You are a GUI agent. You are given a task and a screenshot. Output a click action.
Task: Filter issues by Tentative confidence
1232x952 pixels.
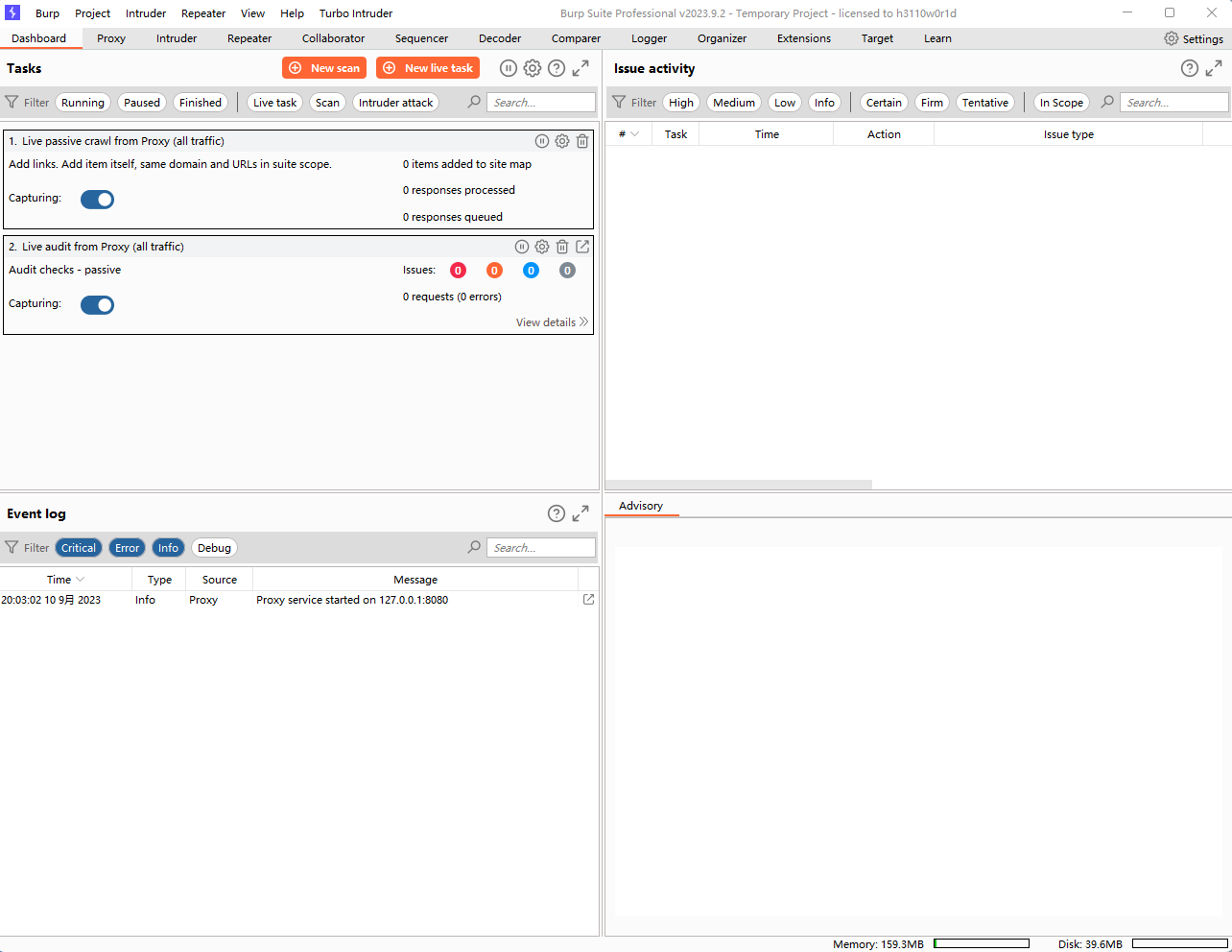point(985,103)
